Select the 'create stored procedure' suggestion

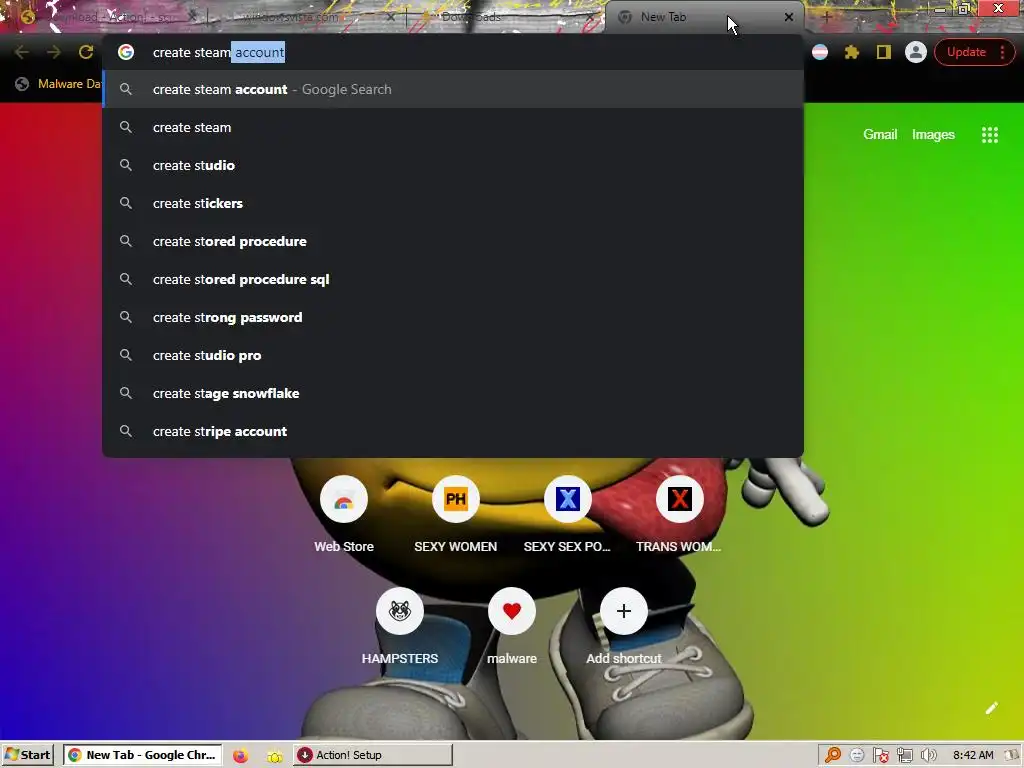coord(453,241)
